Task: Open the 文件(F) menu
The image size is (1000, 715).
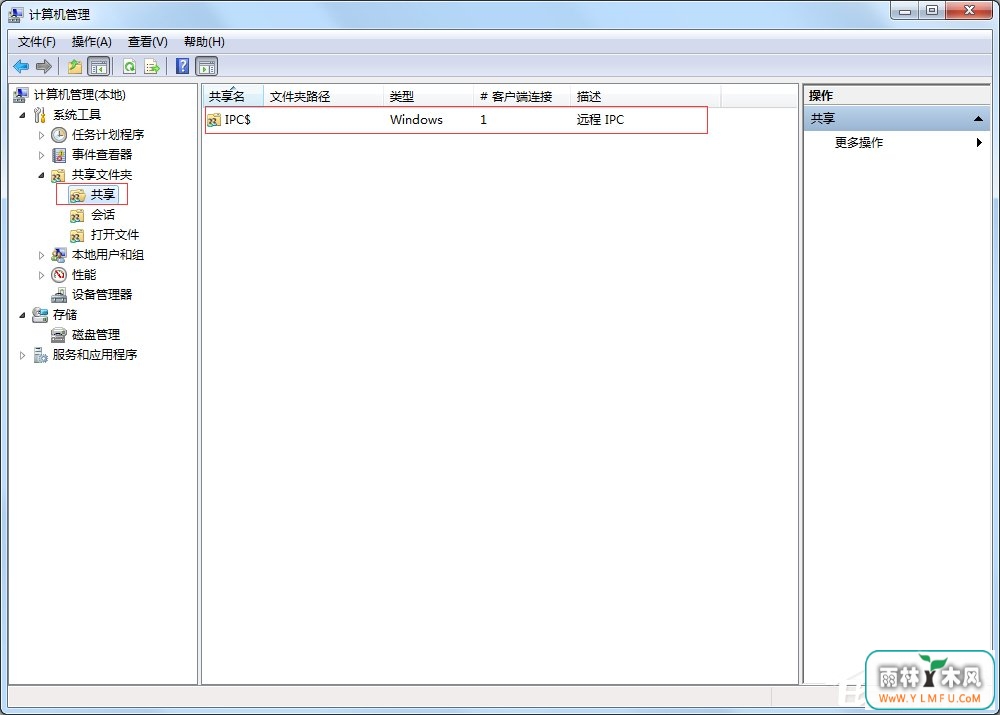Action: pos(36,42)
